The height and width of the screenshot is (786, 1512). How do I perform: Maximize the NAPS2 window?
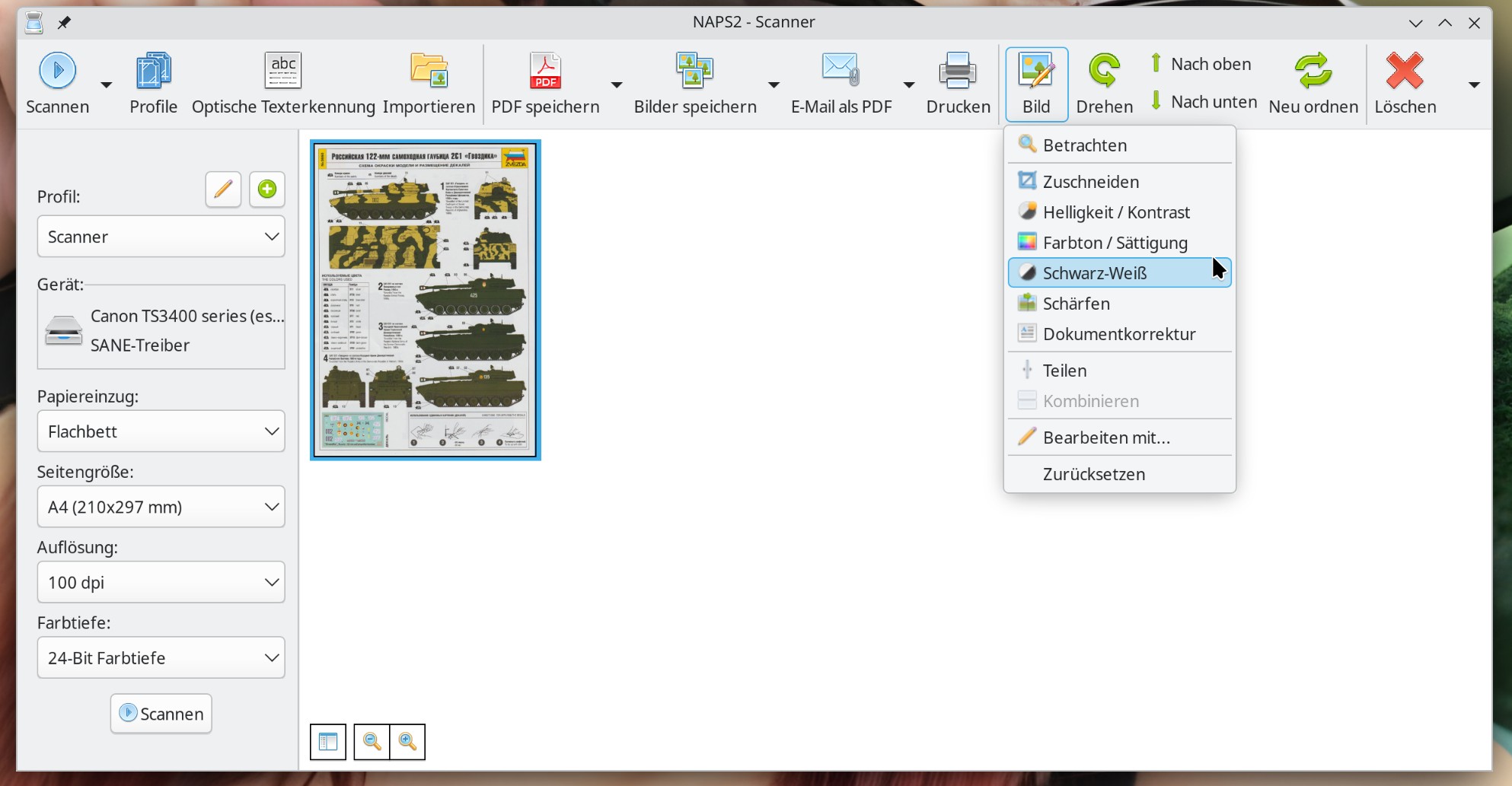point(1445,23)
